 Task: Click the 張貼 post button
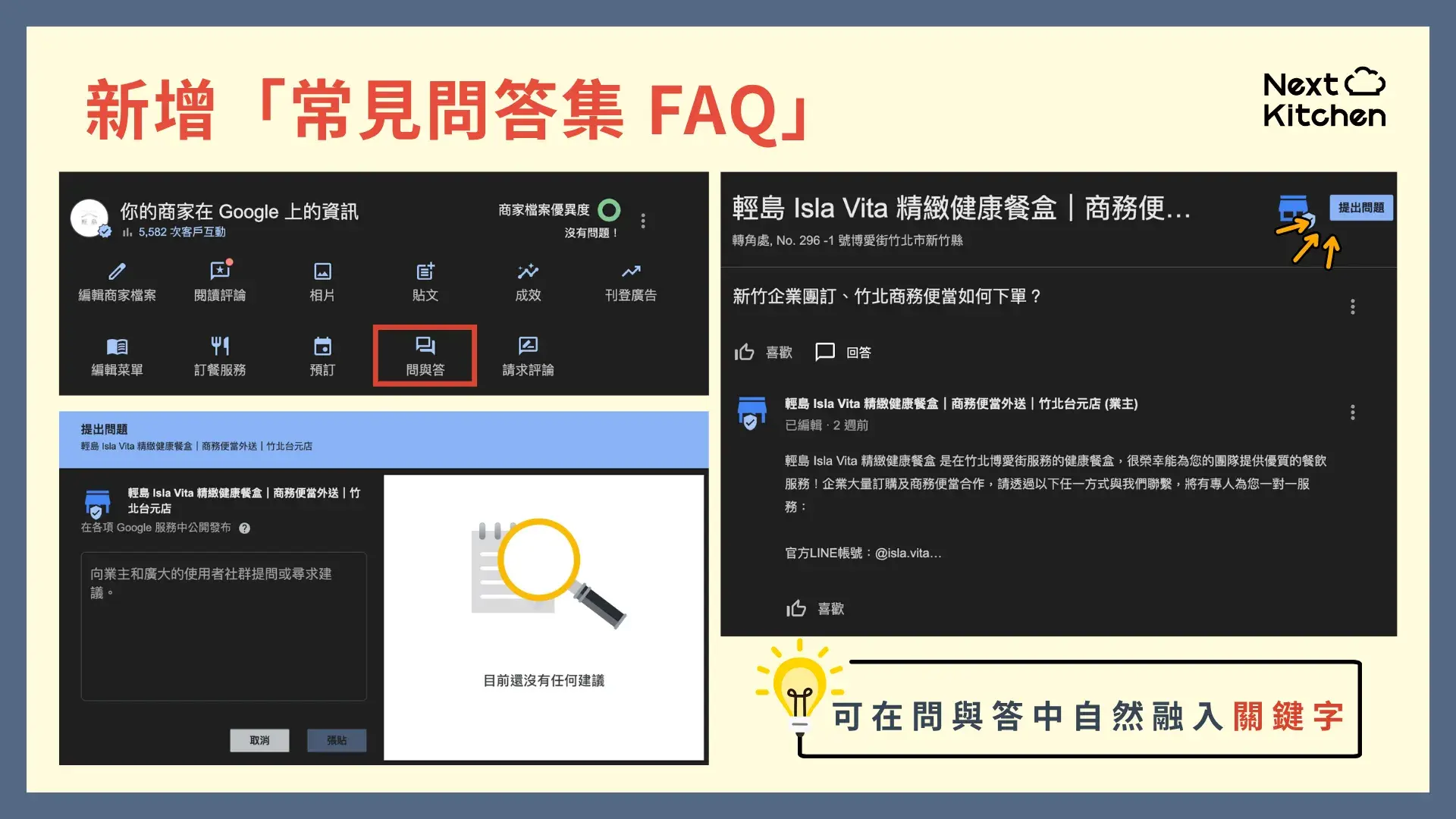pos(337,740)
